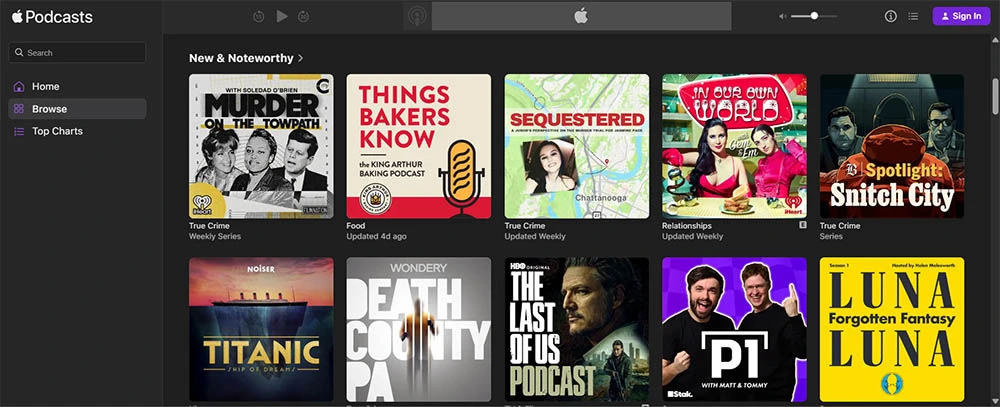
Task: Open the Titanic Ship of Dreams podcast
Action: (x=261, y=329)
